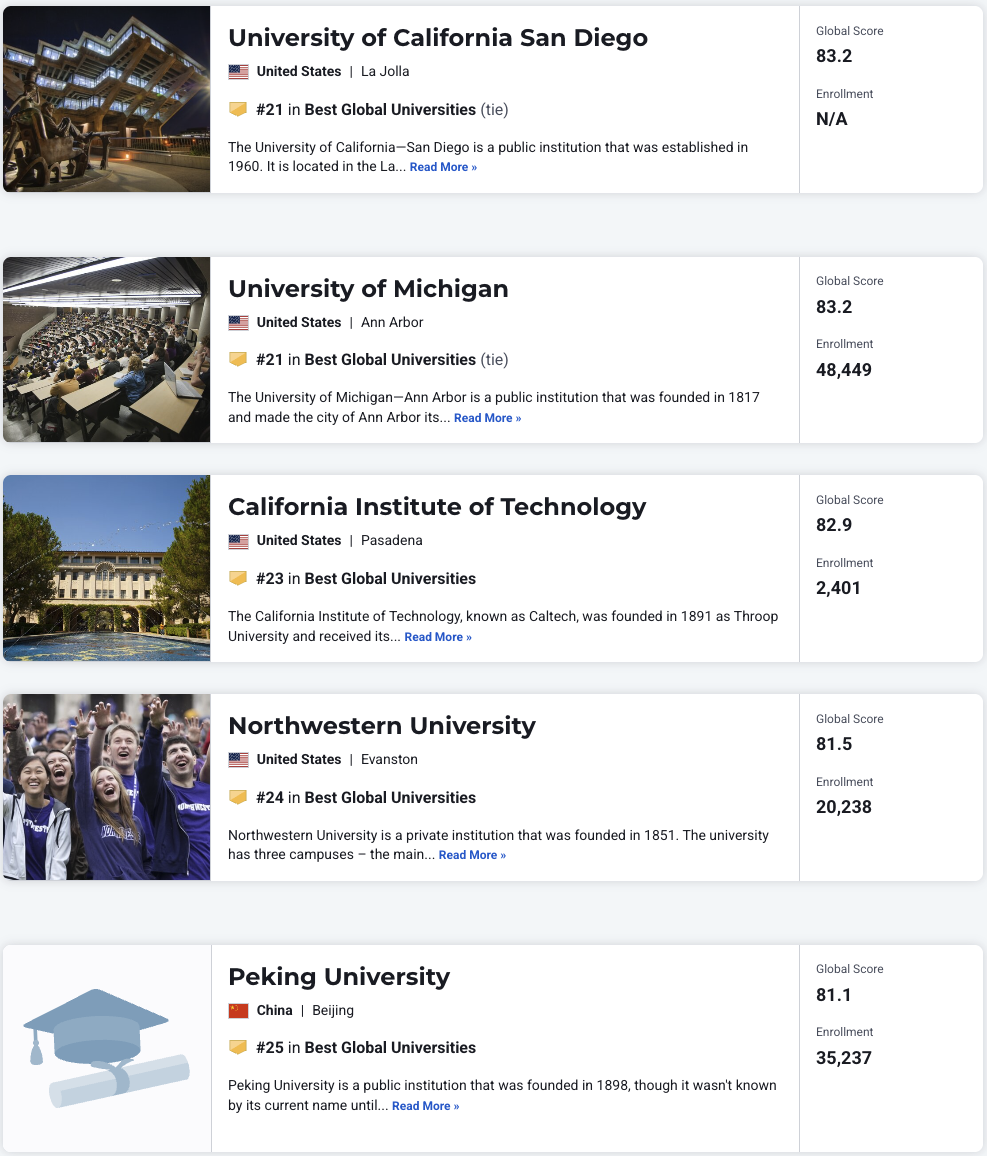Screen dimensions: 987x1156
Task: Click the China flag icon beside Beijing
Action: [x=238, y=1010]
